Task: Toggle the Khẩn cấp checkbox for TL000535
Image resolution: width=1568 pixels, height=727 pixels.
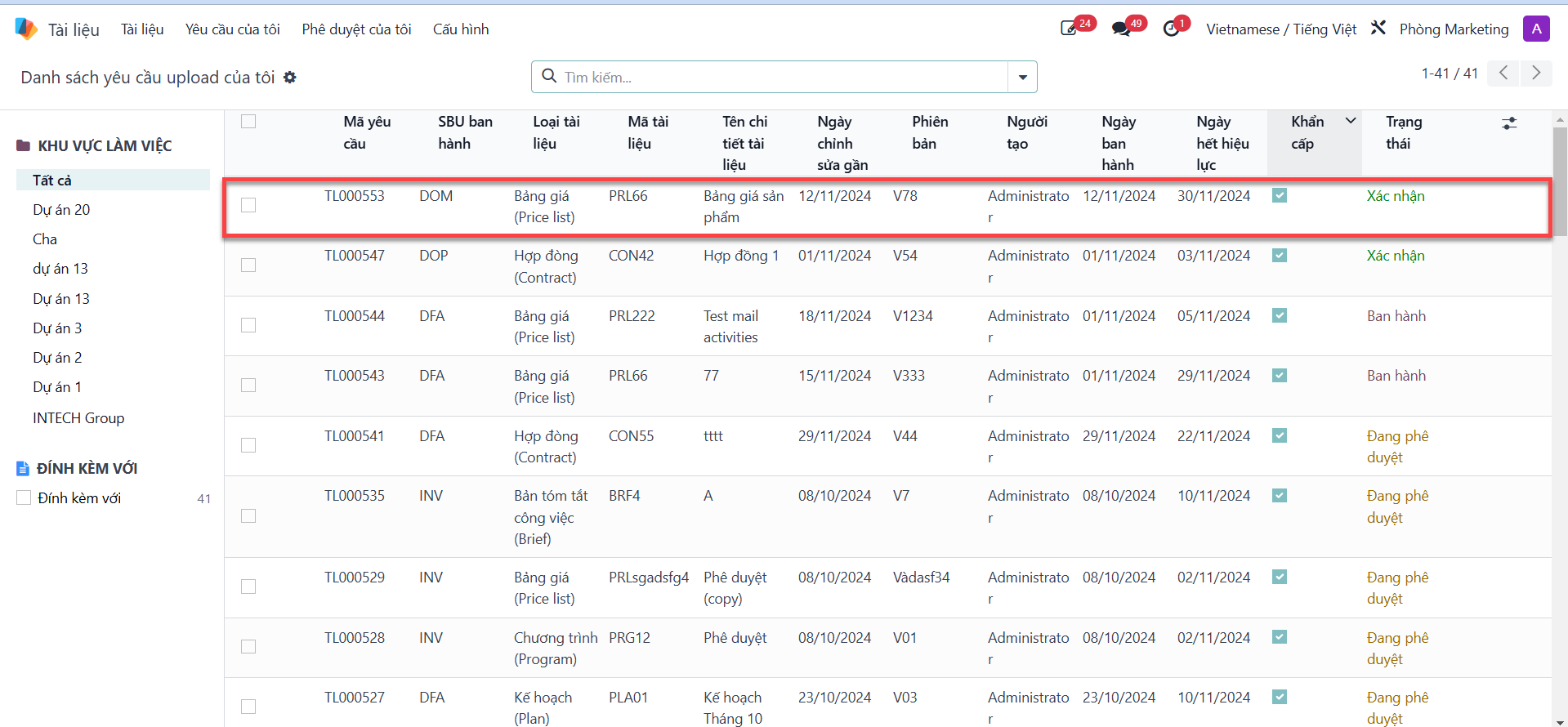Action: pos(1280,496)
